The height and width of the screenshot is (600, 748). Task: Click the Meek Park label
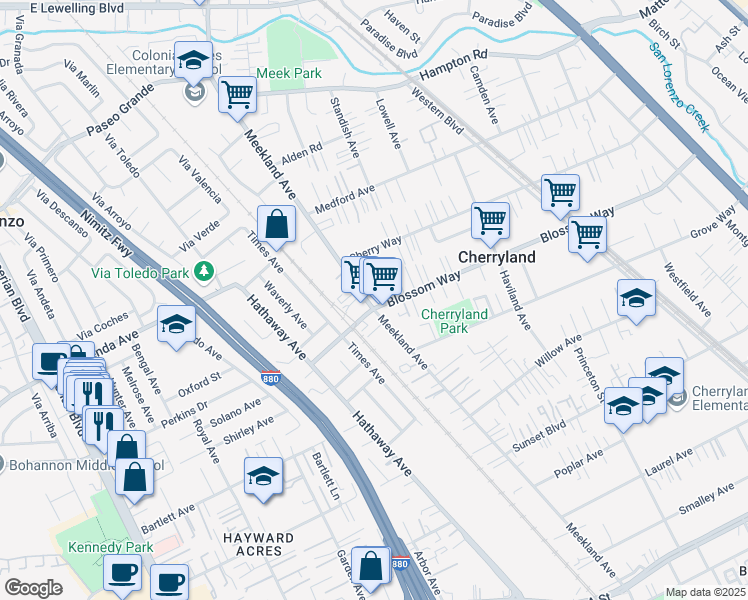pos(289,73)
